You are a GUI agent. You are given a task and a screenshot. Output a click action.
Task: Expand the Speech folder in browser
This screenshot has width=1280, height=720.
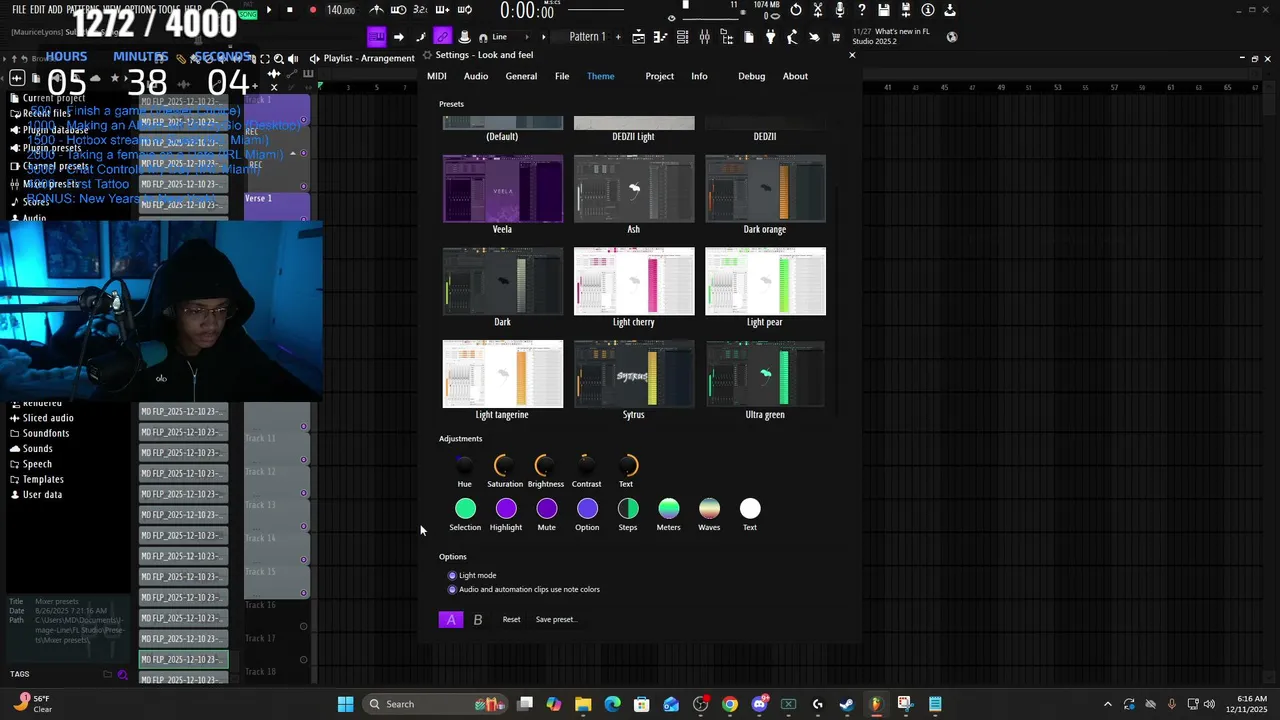(37, 464)
